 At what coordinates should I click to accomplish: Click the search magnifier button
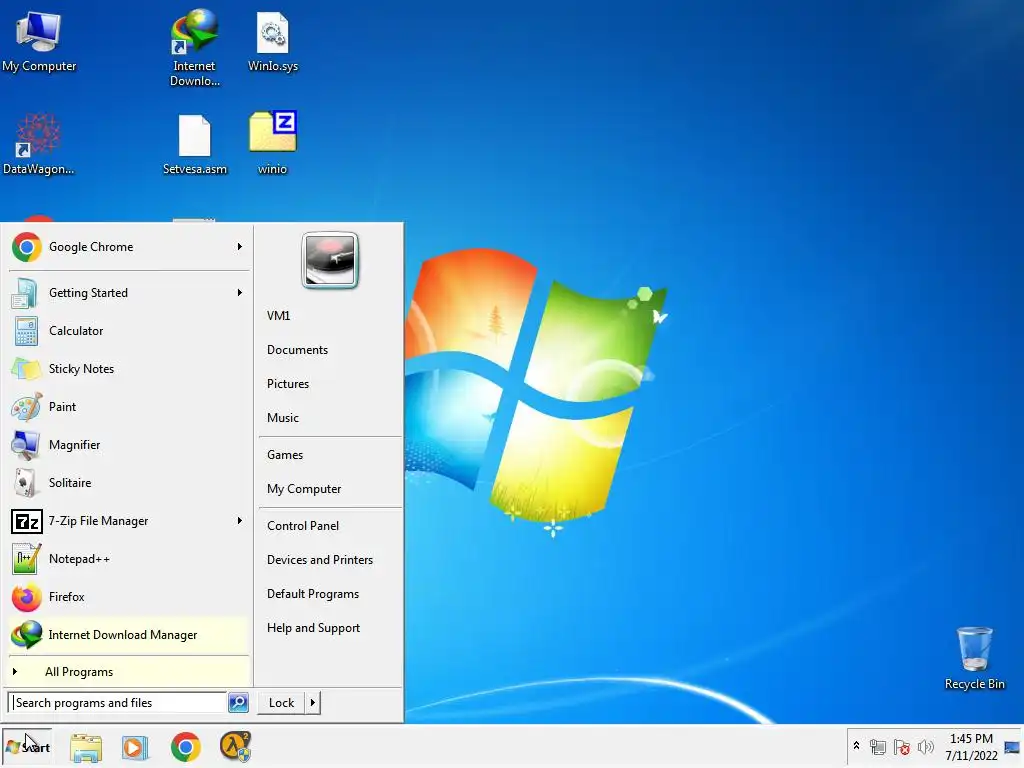pos(238,703)
